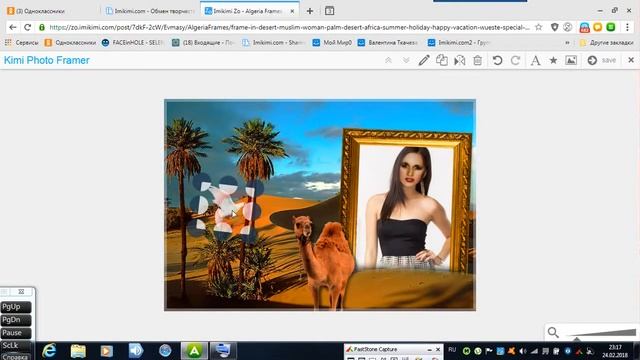
Task: Open the text tool letter A icon
Action: [535, 60]
